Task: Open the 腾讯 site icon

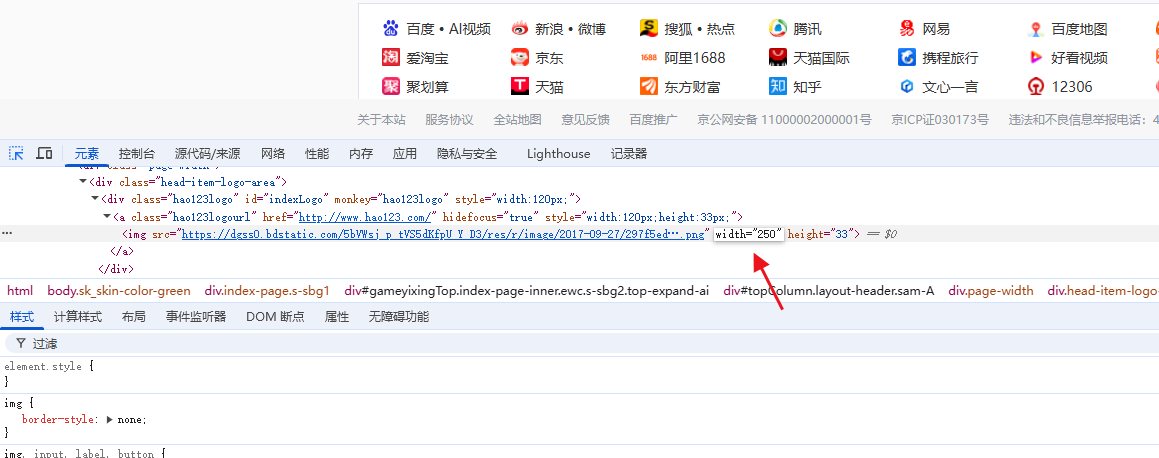Action: (778, 29)
